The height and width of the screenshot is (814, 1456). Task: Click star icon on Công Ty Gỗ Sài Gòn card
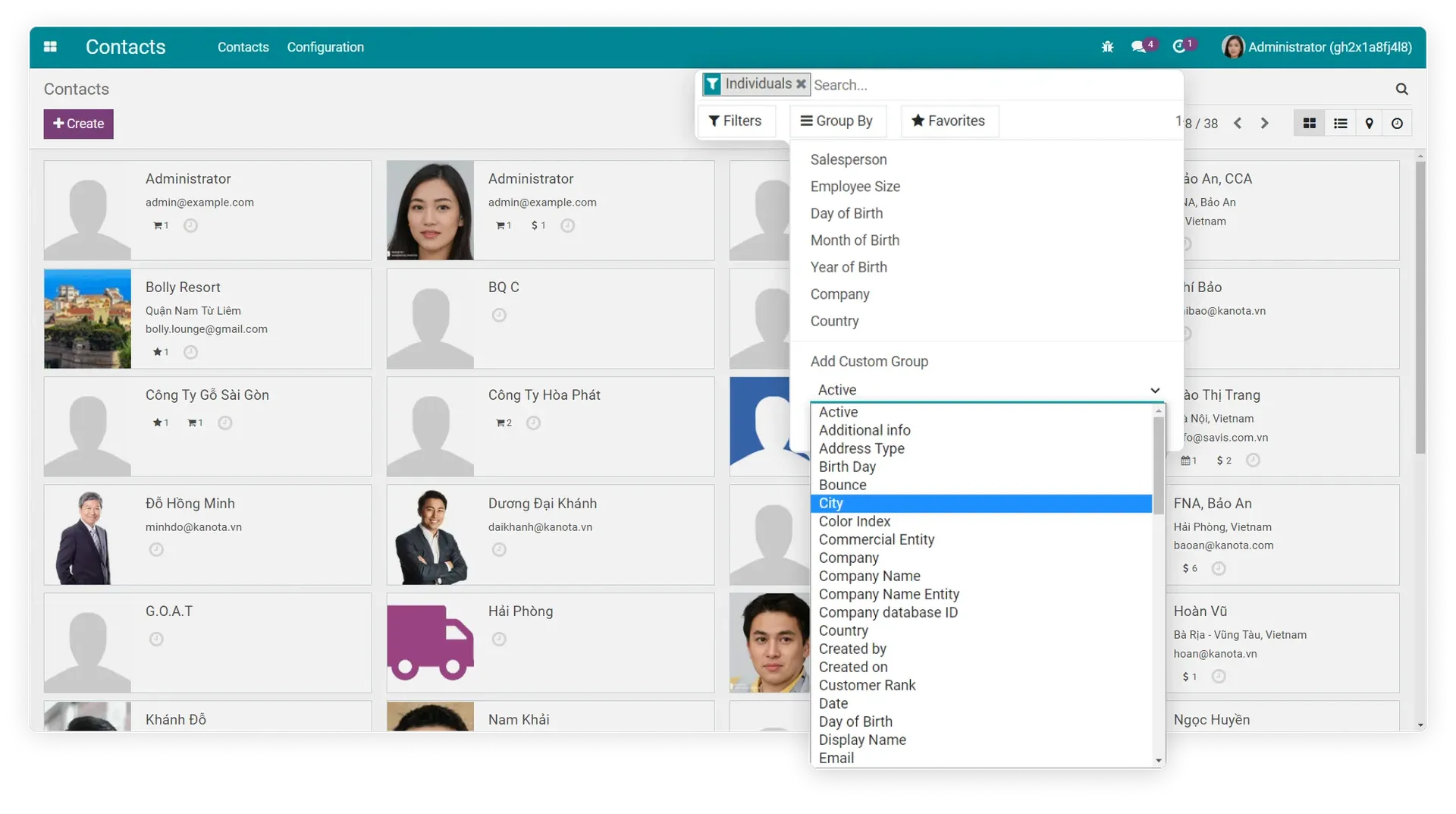[157, 423]
